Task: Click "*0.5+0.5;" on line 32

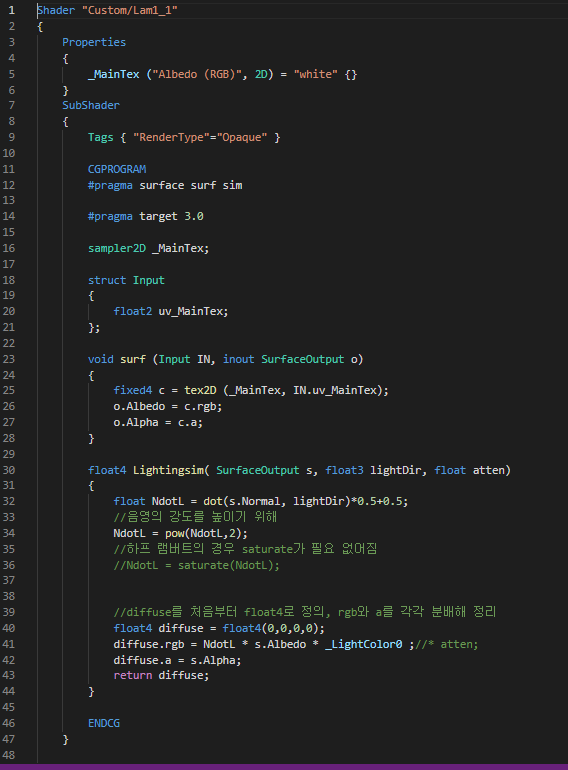Action: pyautogui.click(x=379, y=501)
